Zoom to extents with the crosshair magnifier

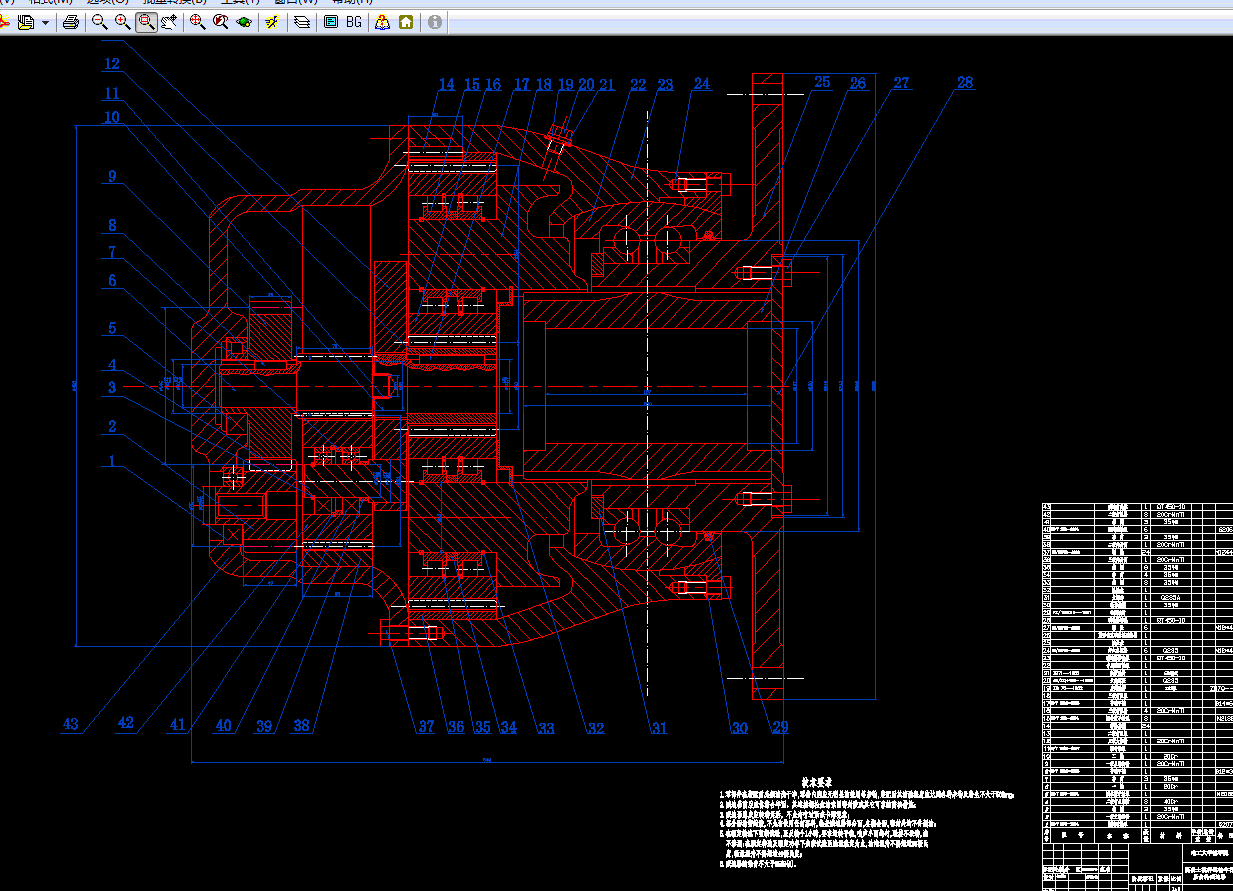click(197, 21)
